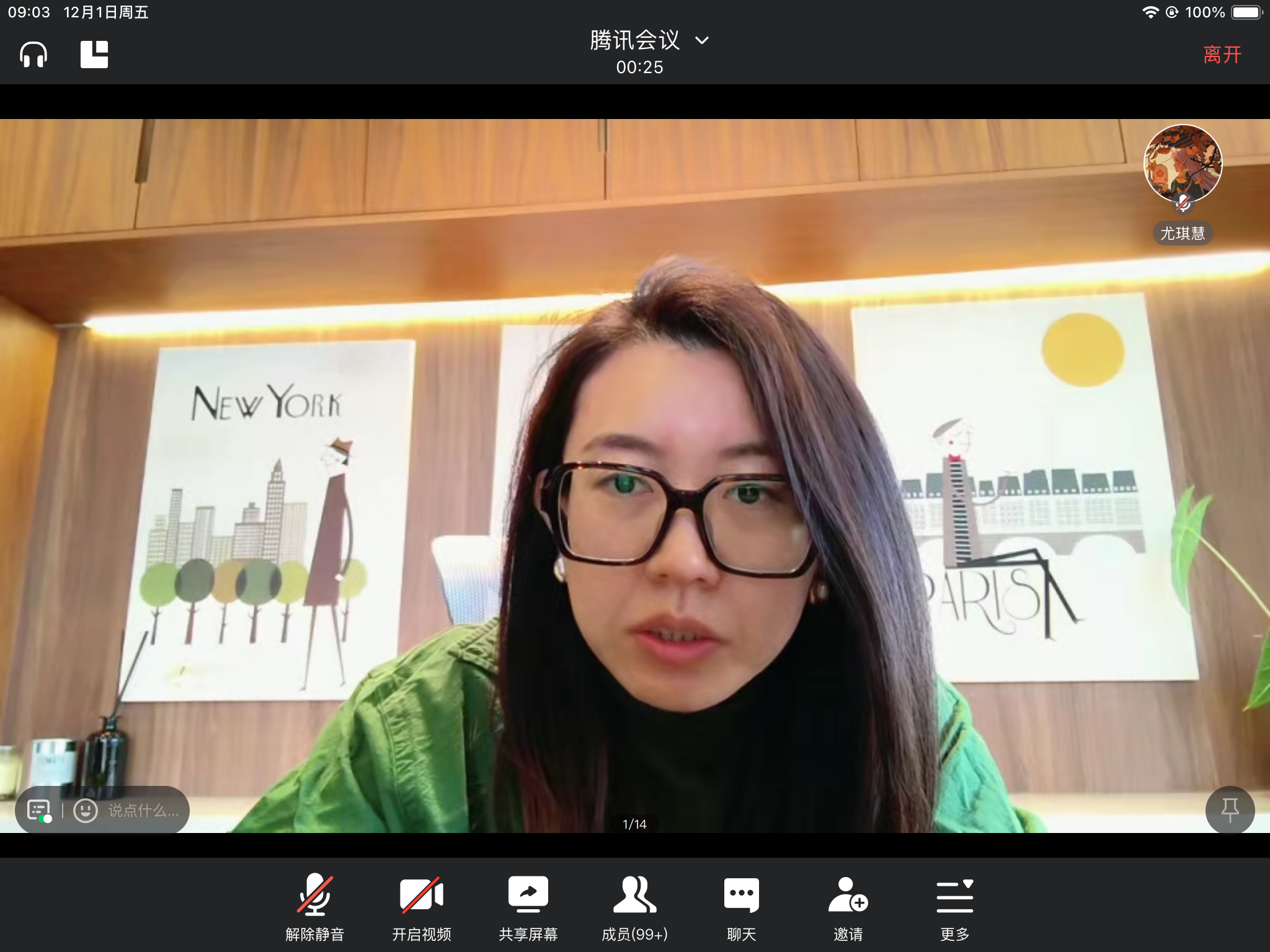This screenshot has width=1270, height=952.
Task: Switch the video layout view icon
Action: (x=94, y=55)
